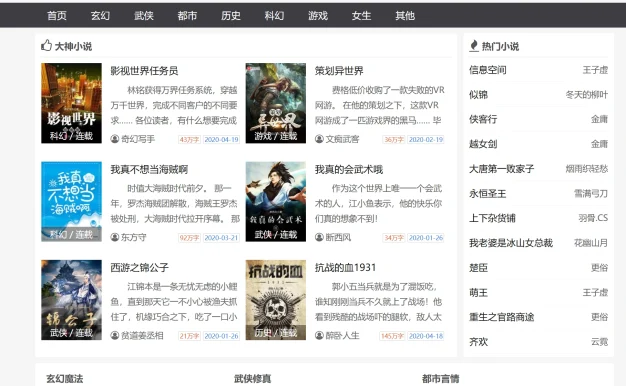Open the 武侠修真 section heading
Screen dimensions: 626x386
pos(252,378)
